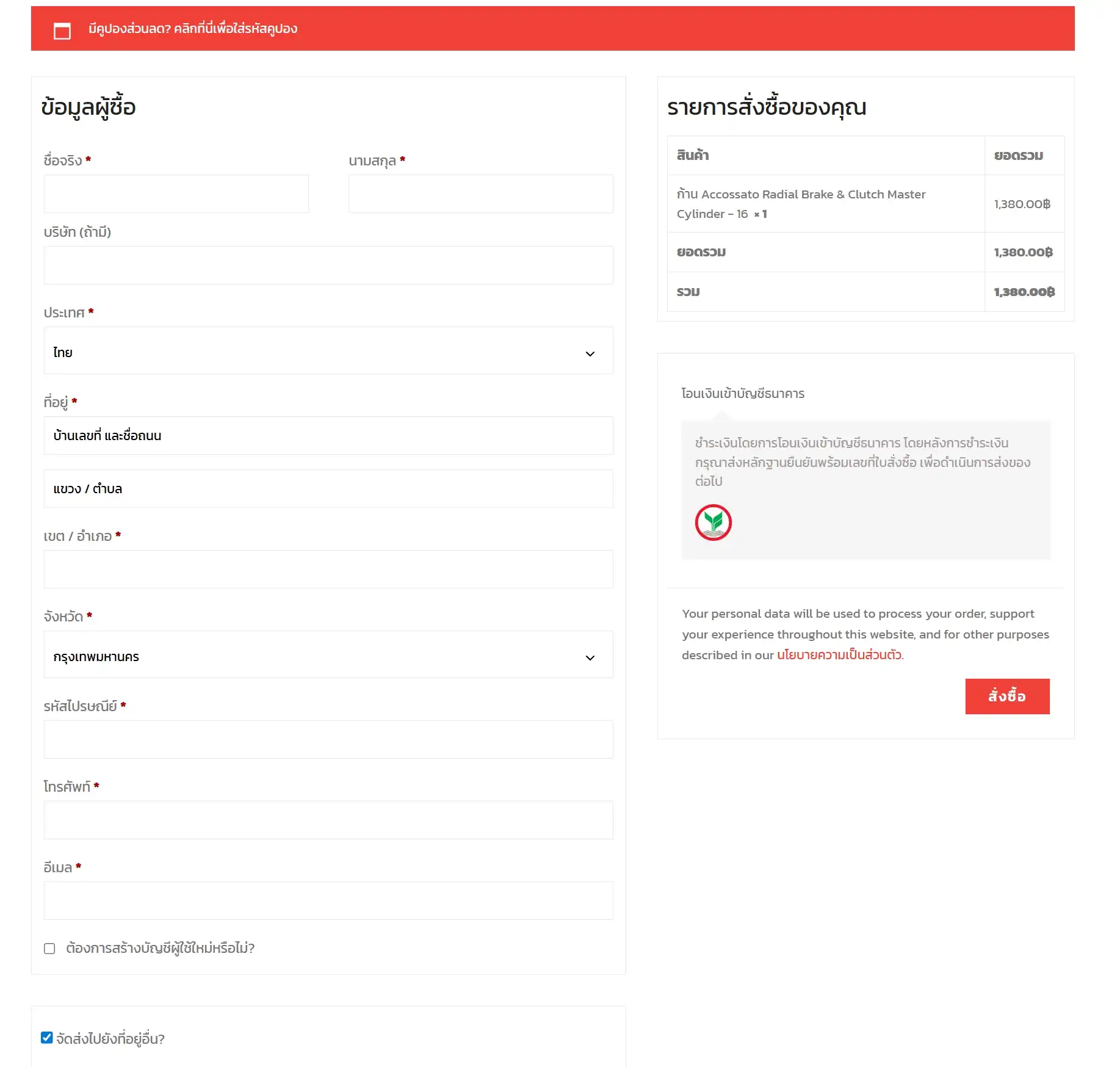
Task: Click the Kasikorn Bank logo icon
Action: [x=713, y=523]
